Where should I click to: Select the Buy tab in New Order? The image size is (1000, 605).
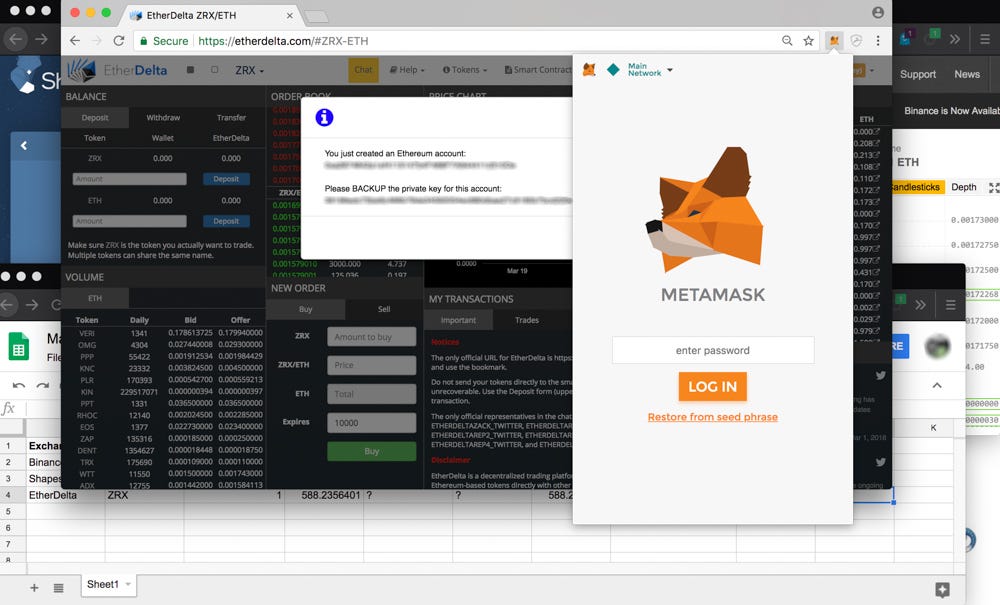pos(305,309)
